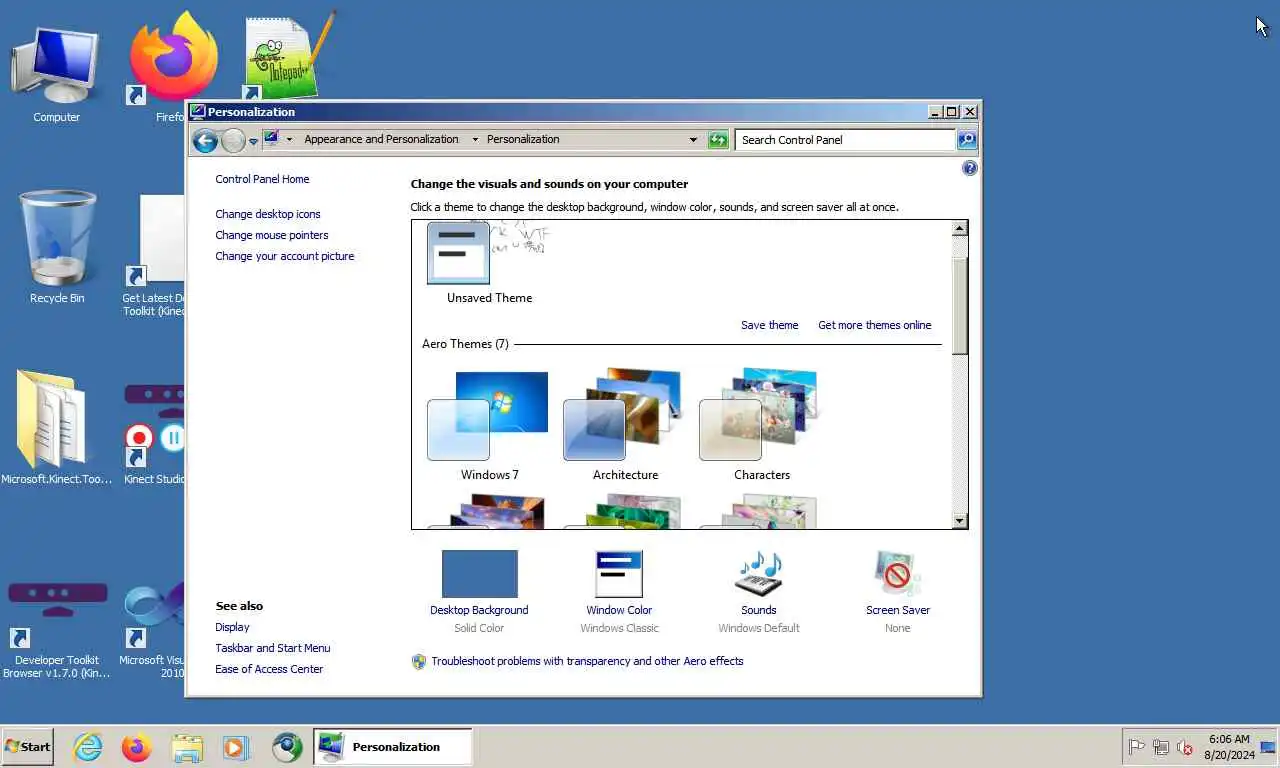Click the Action Center flag tray icon
This screenshot has height=768, width=1280.
point(1137,747)
